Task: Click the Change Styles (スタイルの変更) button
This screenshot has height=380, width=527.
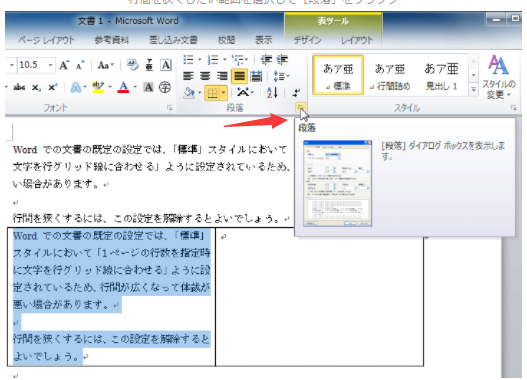Action: click(498, 77)
